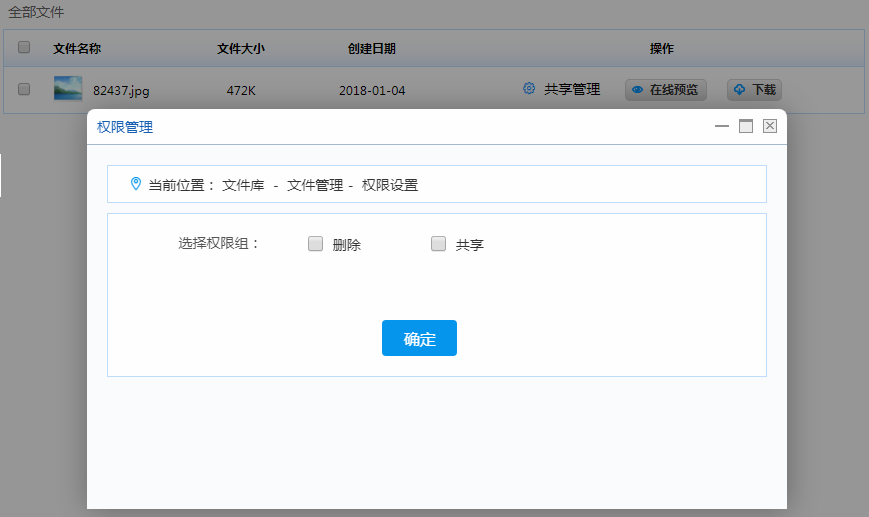Open the 共享管理 link

click(572, 89)
